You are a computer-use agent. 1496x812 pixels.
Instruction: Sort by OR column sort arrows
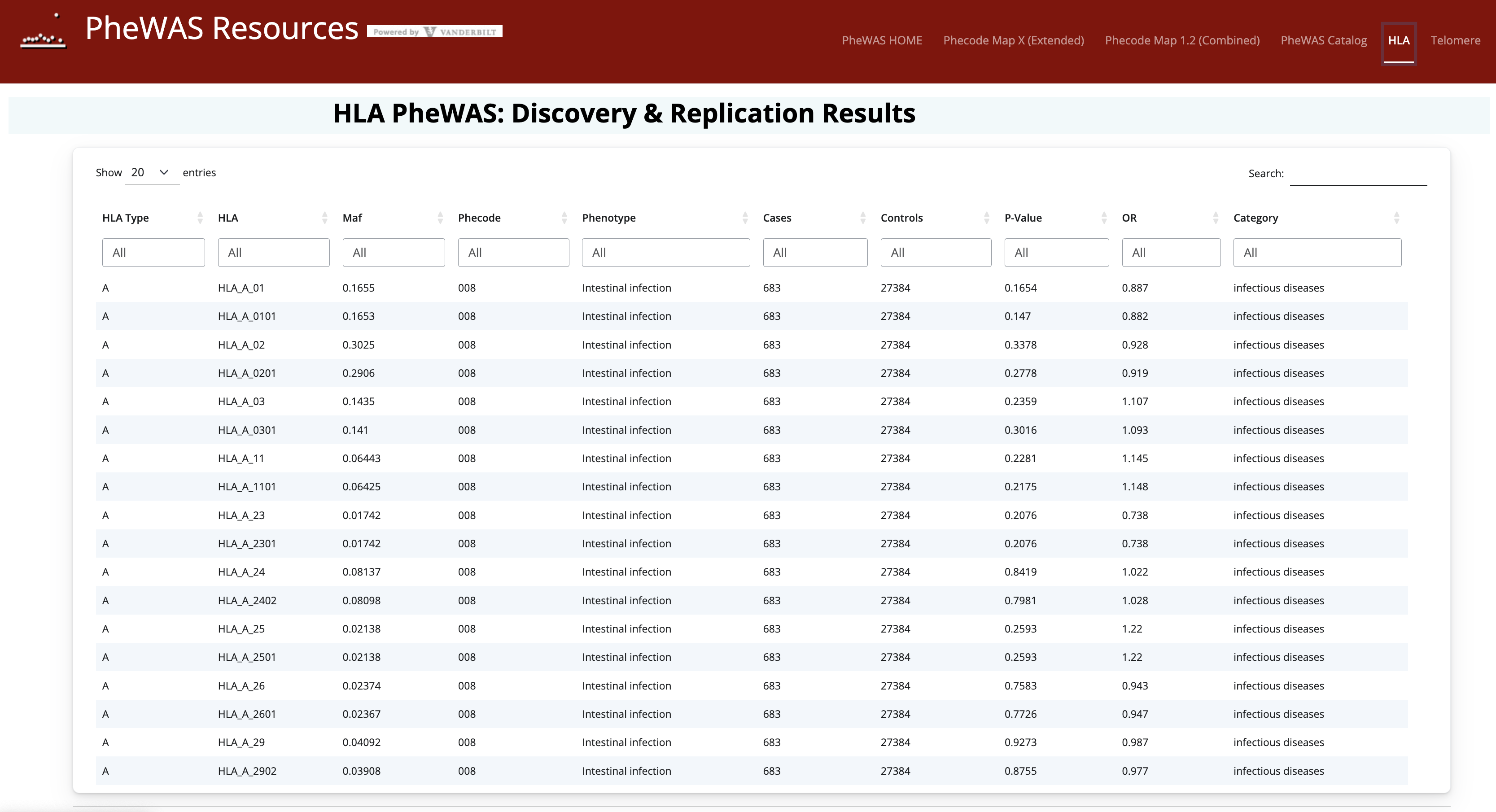1215,218
